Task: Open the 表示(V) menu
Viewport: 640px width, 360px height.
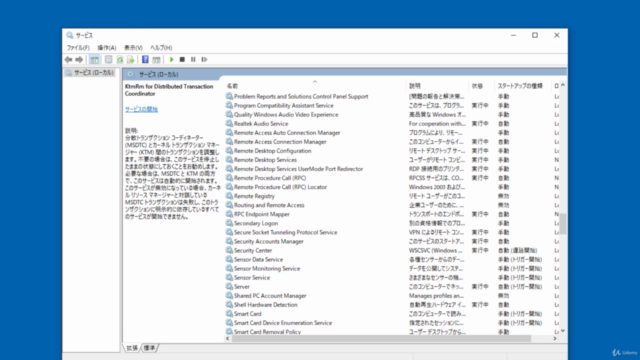Action: pos(133,48)
